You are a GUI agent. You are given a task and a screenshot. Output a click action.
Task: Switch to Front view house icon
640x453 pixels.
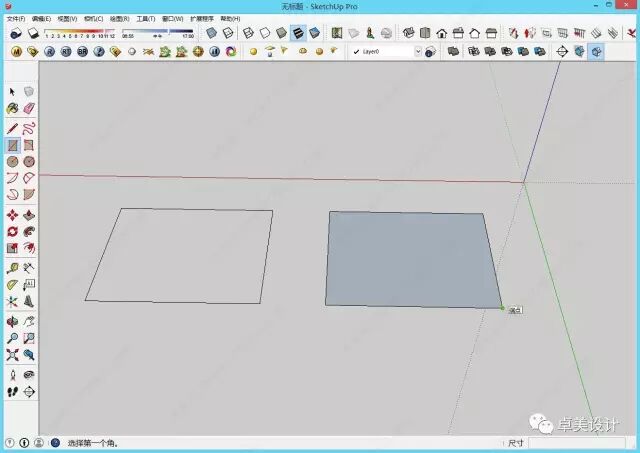[x=442, y=33]
